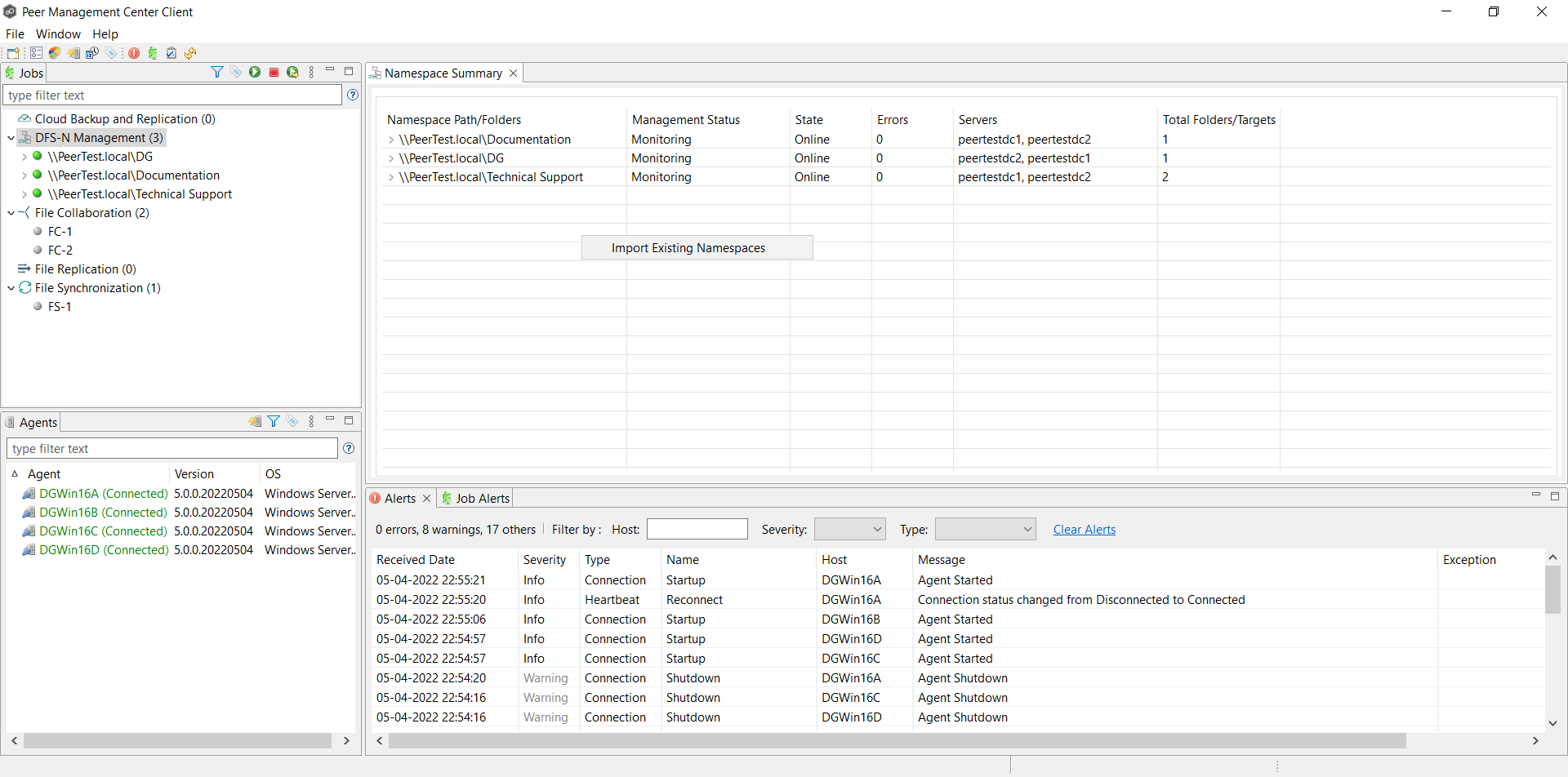1568x777 pixels.
Task: Select File Replication (0) node
Action: [85, 269]
